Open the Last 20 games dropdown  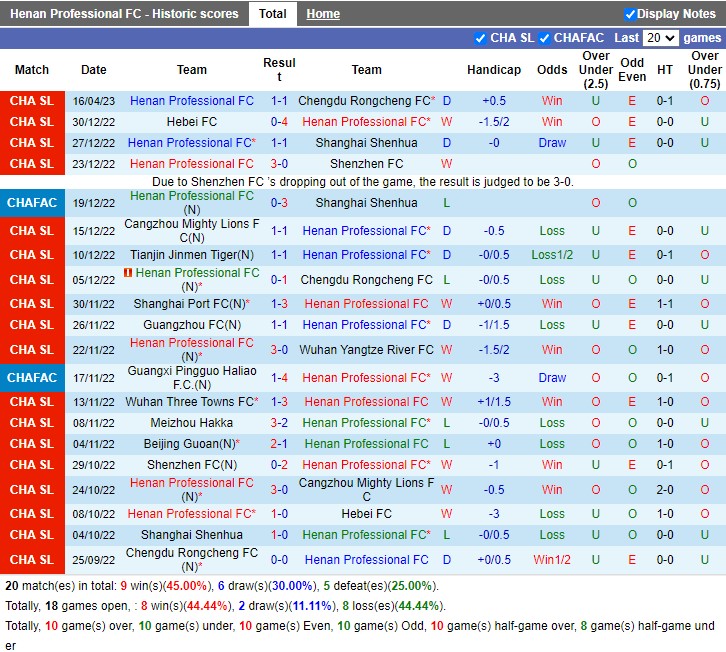click(660, 38)
